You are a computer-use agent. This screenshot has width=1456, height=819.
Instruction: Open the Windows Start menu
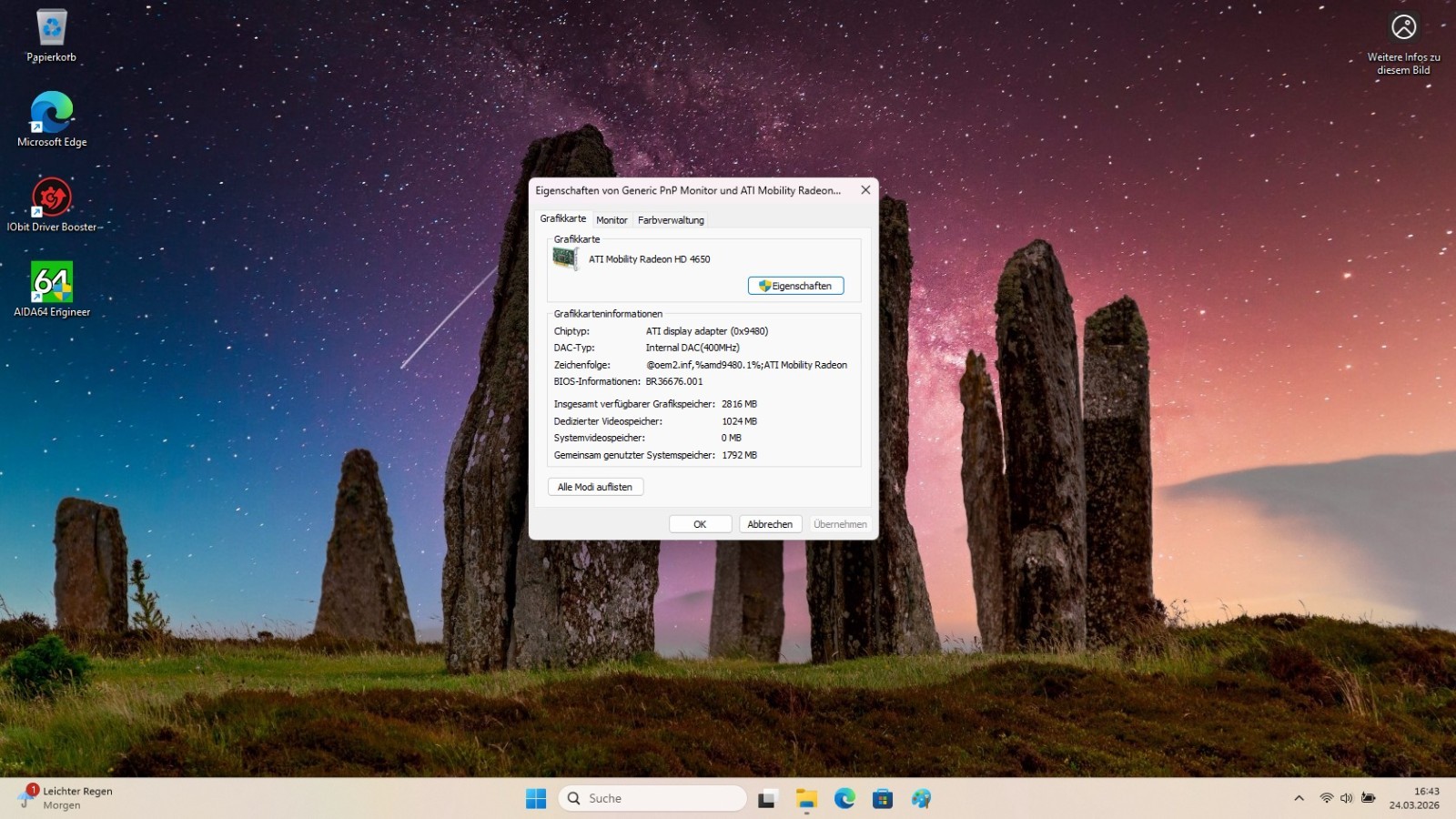click(536, 799)
